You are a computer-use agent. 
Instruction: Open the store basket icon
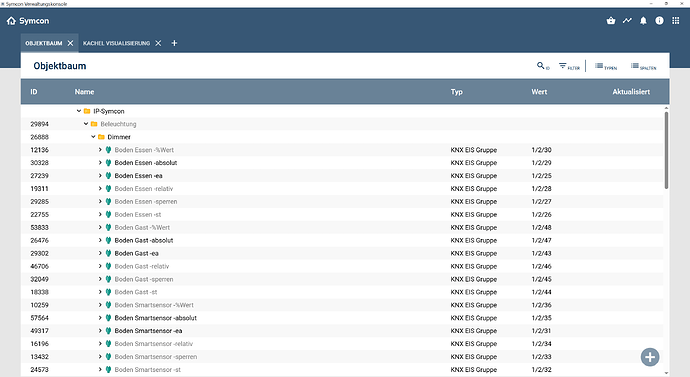coord(611,21)
